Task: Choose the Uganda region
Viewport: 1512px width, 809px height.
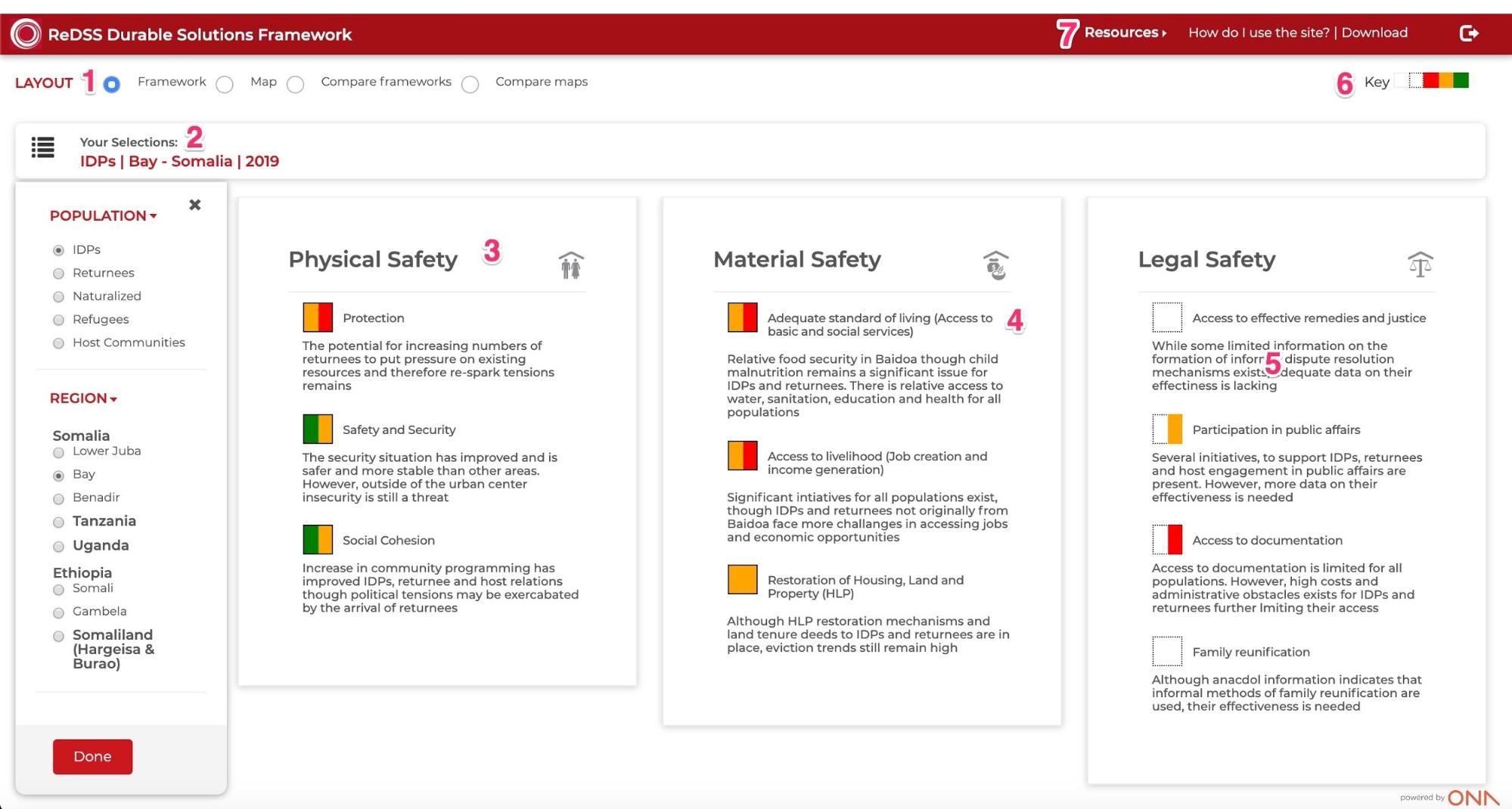Action: coord(58,547)
